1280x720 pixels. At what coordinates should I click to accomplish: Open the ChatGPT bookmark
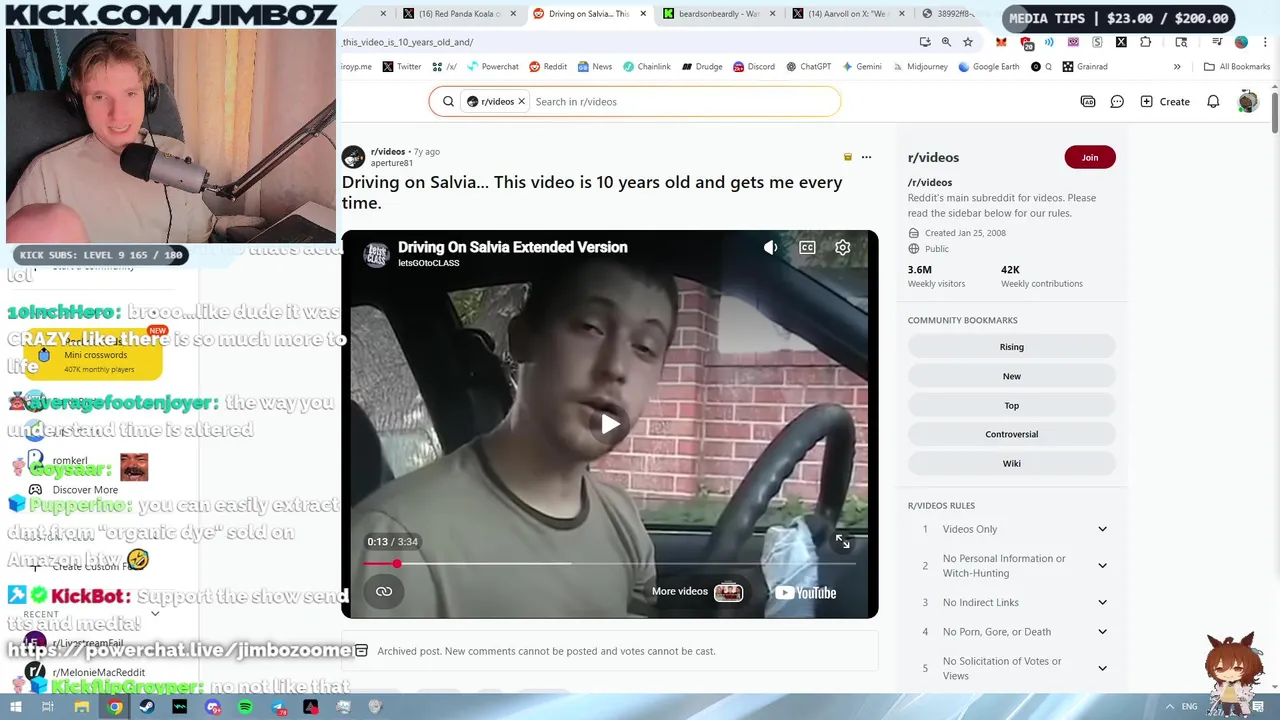coord(808,67)
